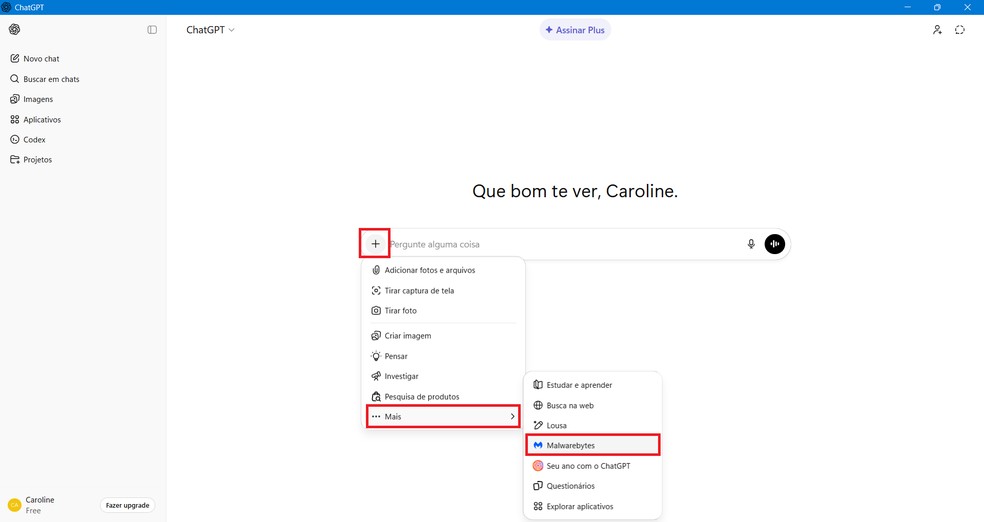Open Seu ano com o ChatGPT
Viewport: 984px width, 522px height.
pos(593,466)
